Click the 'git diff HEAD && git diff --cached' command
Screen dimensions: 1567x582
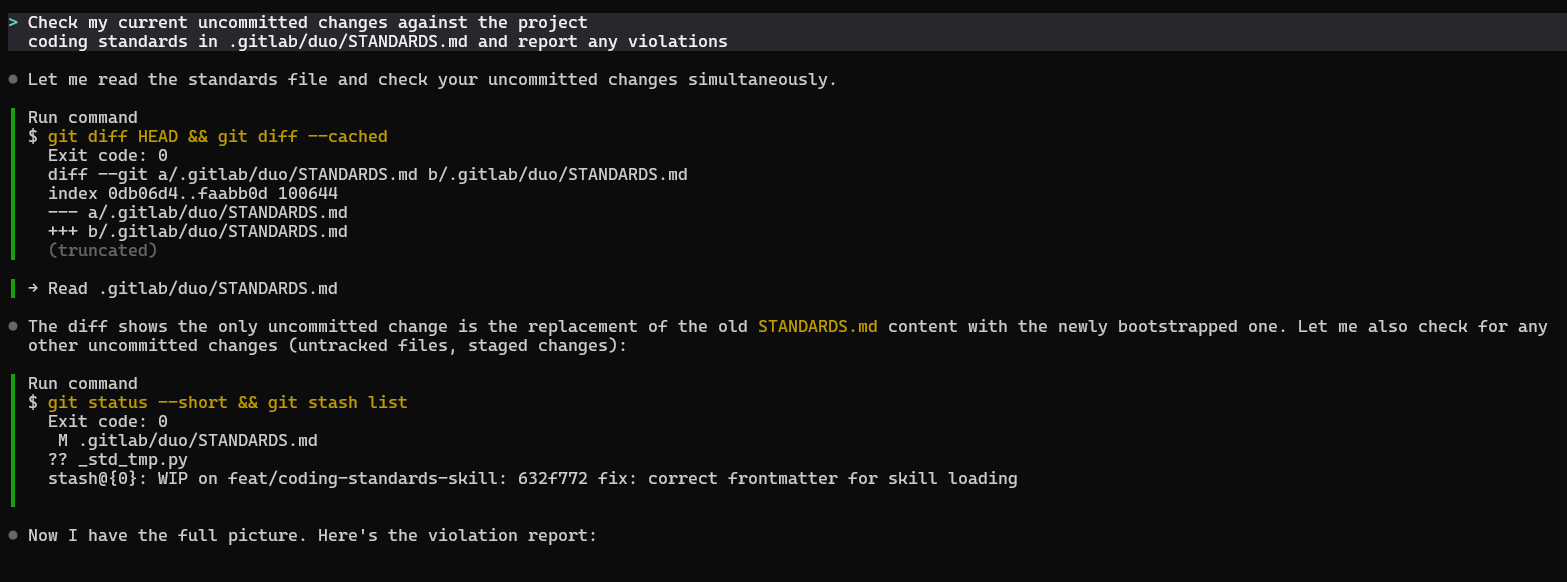218,136
